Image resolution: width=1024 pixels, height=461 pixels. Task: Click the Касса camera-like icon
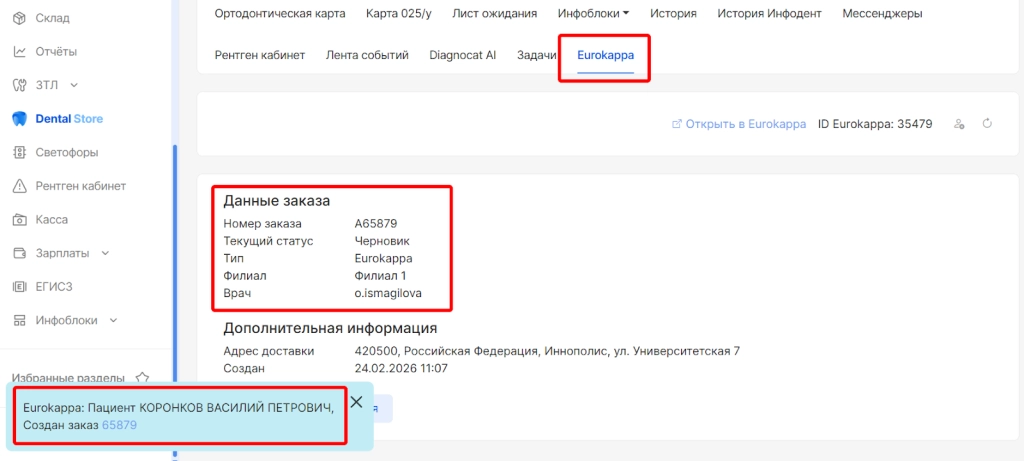pos(19,219)
